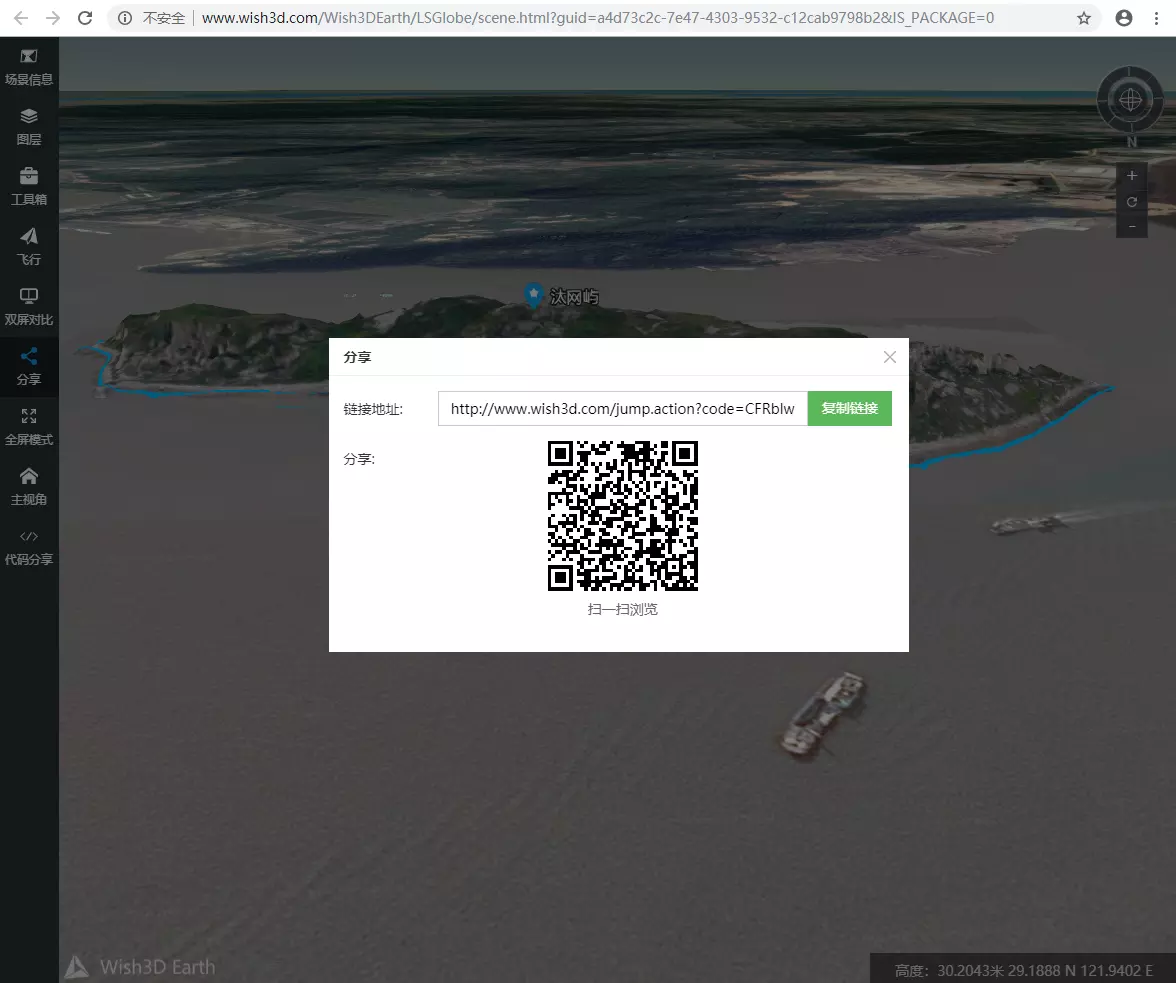Image resolution: width=1176 pixels, height=983 pixels.
Task: Open 双屏对比 dual-screen comparison
Action: pyautogui.click(x=28, y=307)
